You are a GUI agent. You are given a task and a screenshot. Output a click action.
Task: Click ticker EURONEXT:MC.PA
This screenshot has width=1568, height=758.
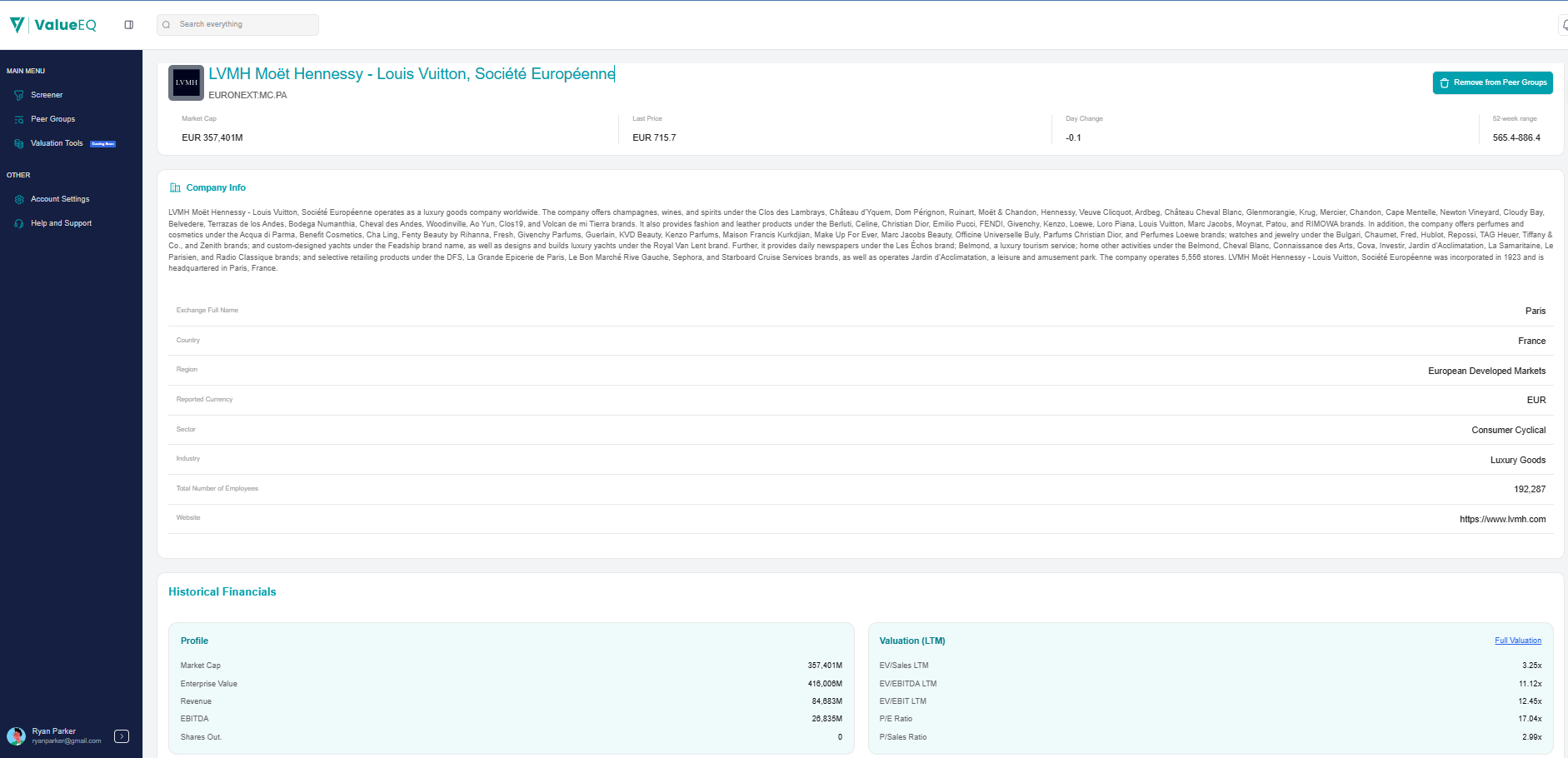click(247, 95)
